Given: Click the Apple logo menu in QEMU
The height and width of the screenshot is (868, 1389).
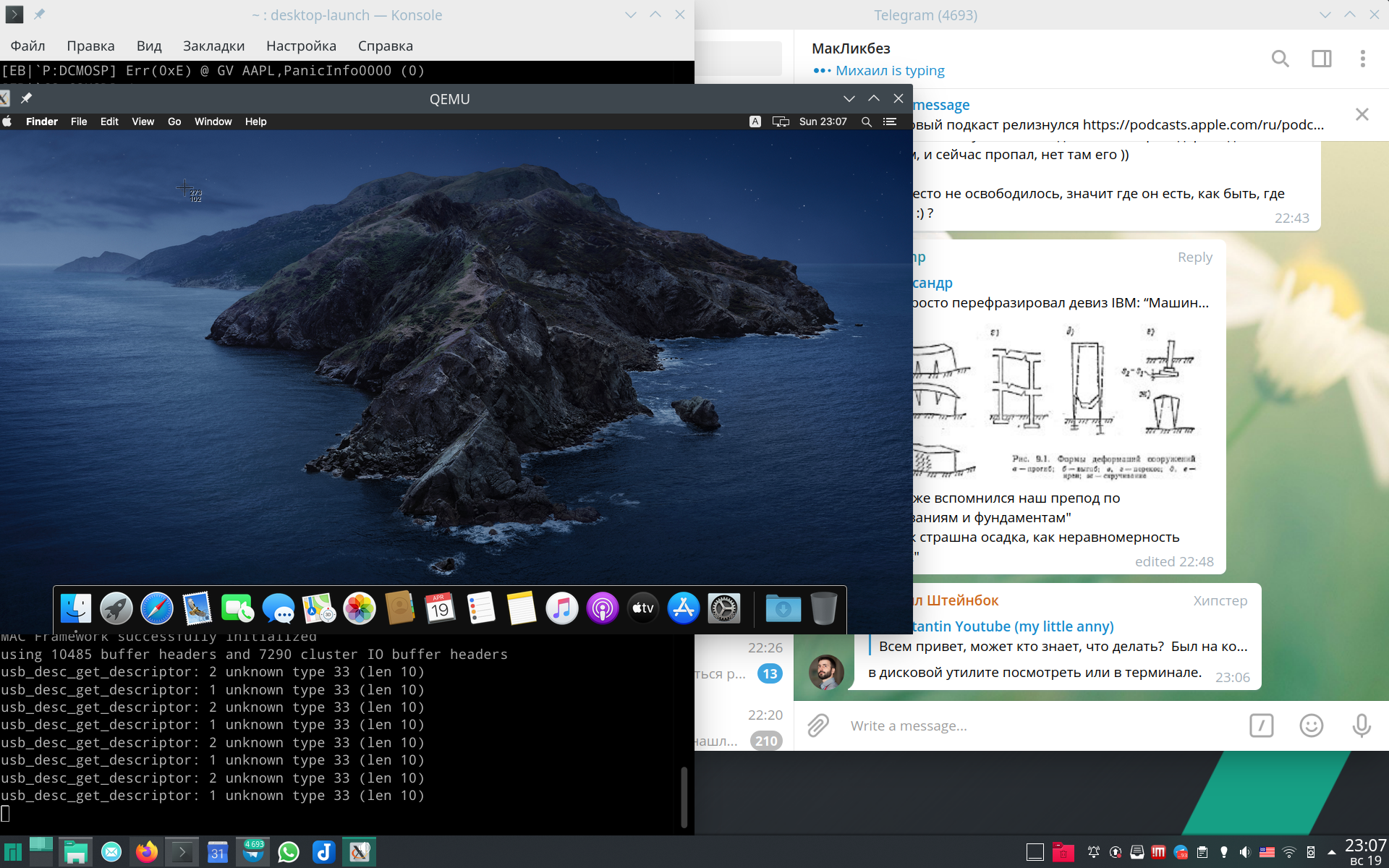Looking at the screenshot, I should [x=7, y=122].
